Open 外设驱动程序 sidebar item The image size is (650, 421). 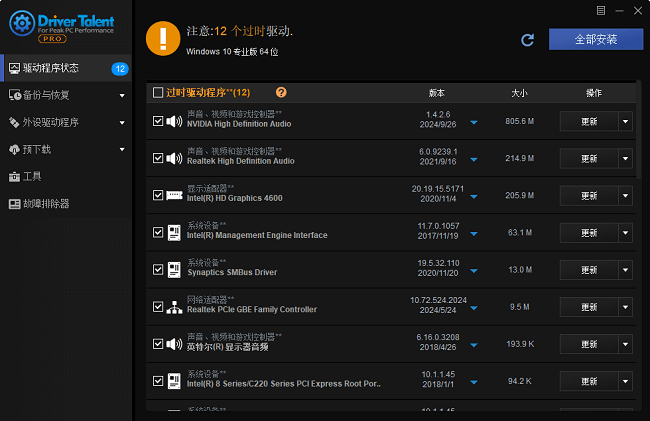66,122
